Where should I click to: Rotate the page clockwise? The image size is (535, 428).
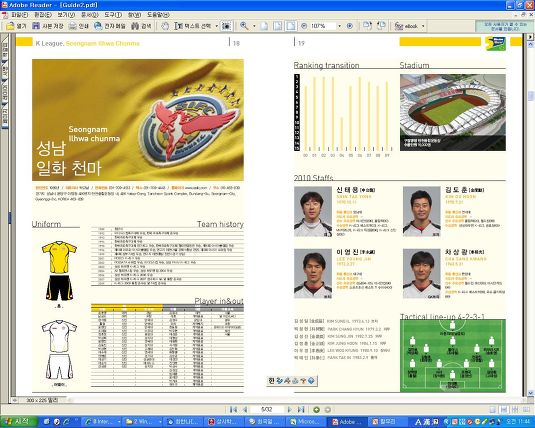[x=367, y=26]
